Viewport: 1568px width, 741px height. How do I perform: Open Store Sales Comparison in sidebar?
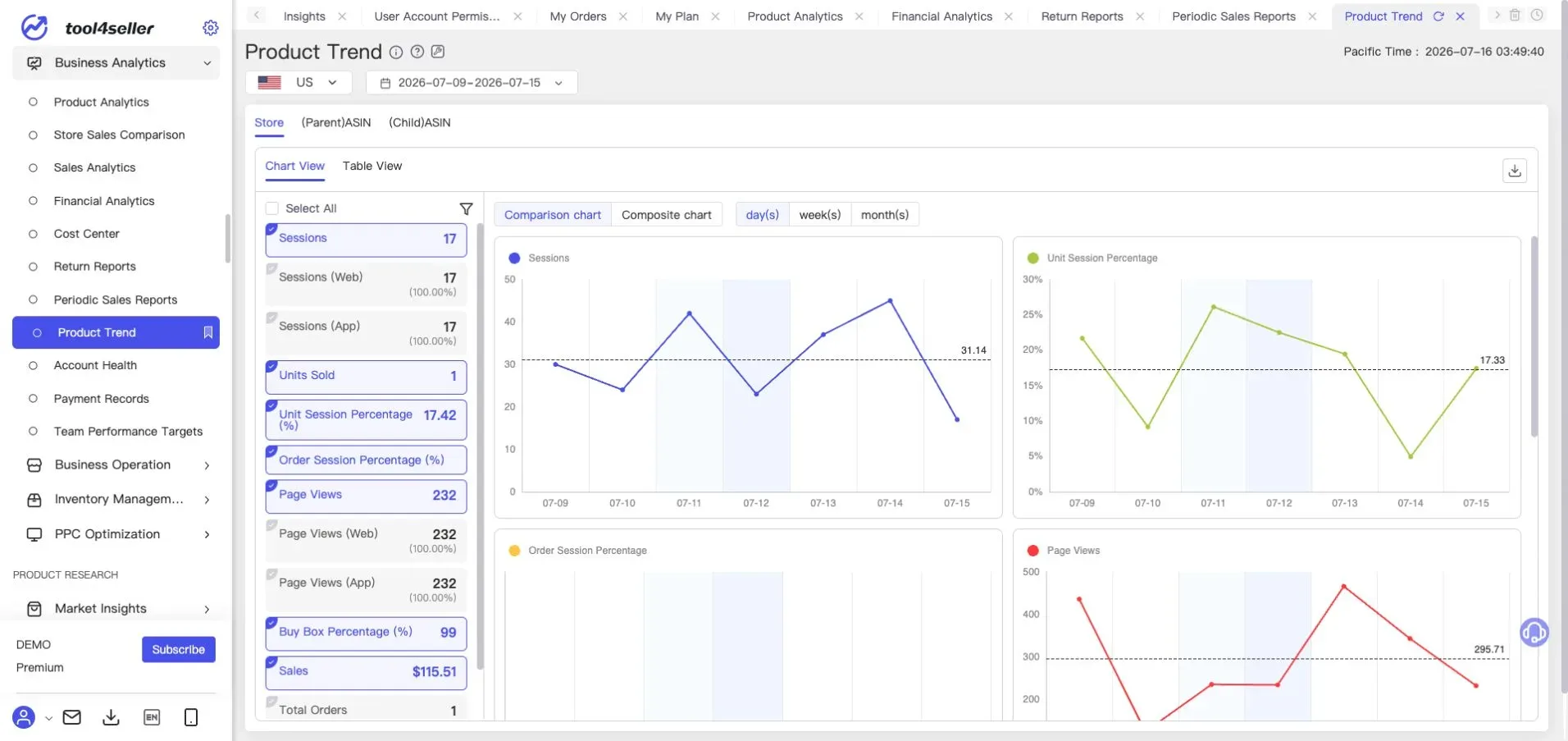pos(119,135)
